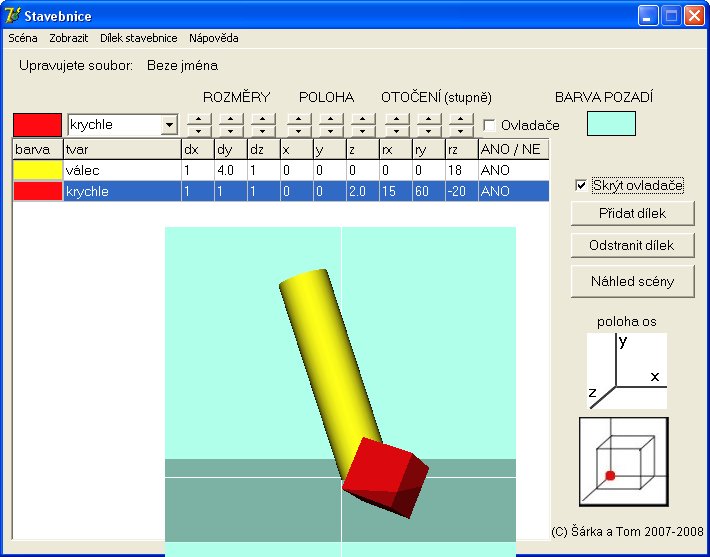Decrease rz rotation with down arrow
710x557 pixels.
point(461,131)
